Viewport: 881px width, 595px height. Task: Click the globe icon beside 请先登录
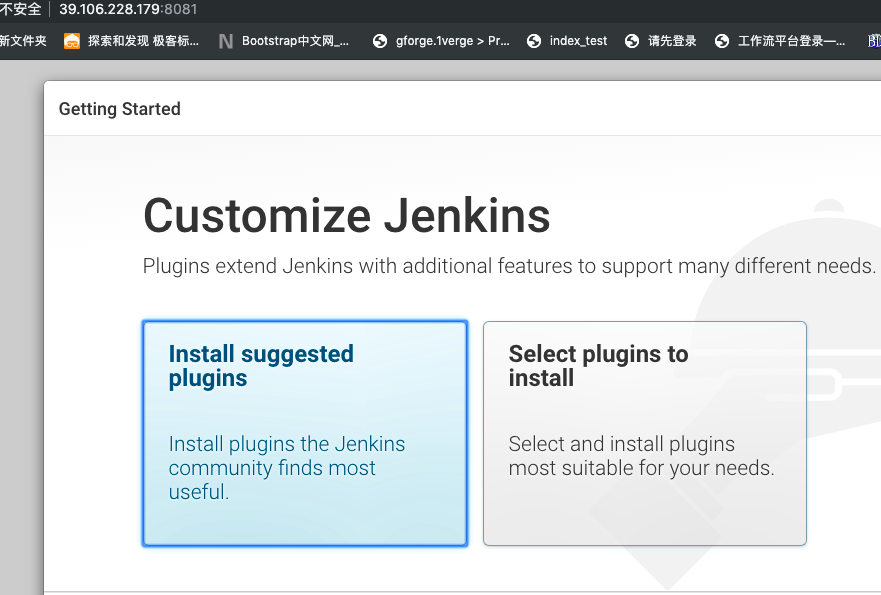tap(632, 41)
